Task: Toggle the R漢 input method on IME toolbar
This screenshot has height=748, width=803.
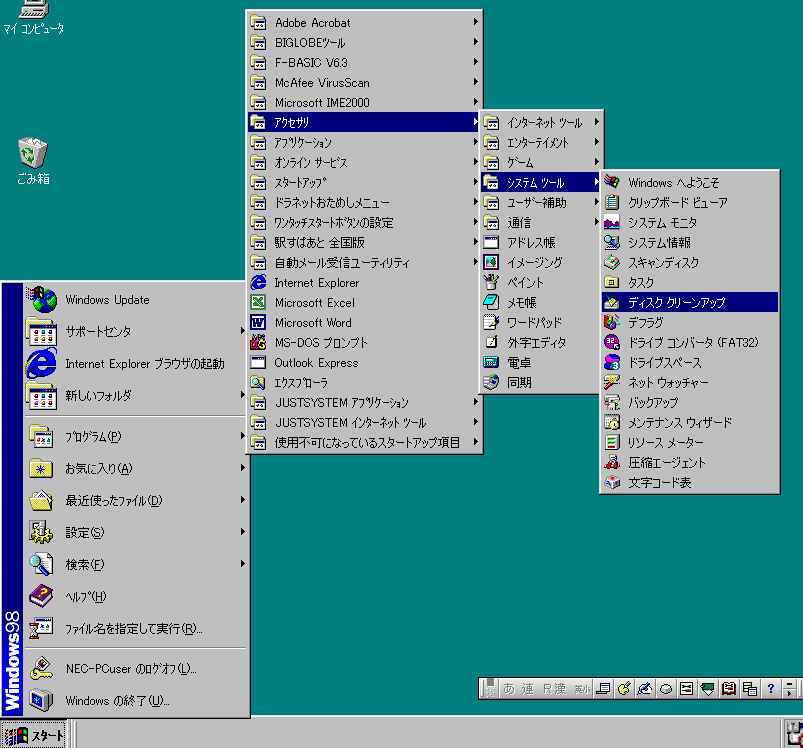Action: [555, 689]
